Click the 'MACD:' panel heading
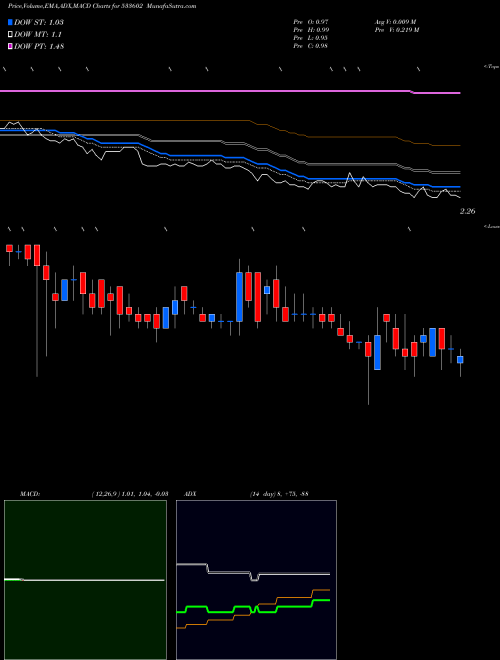The image size is (500, 660). click(x=30, y=494)
